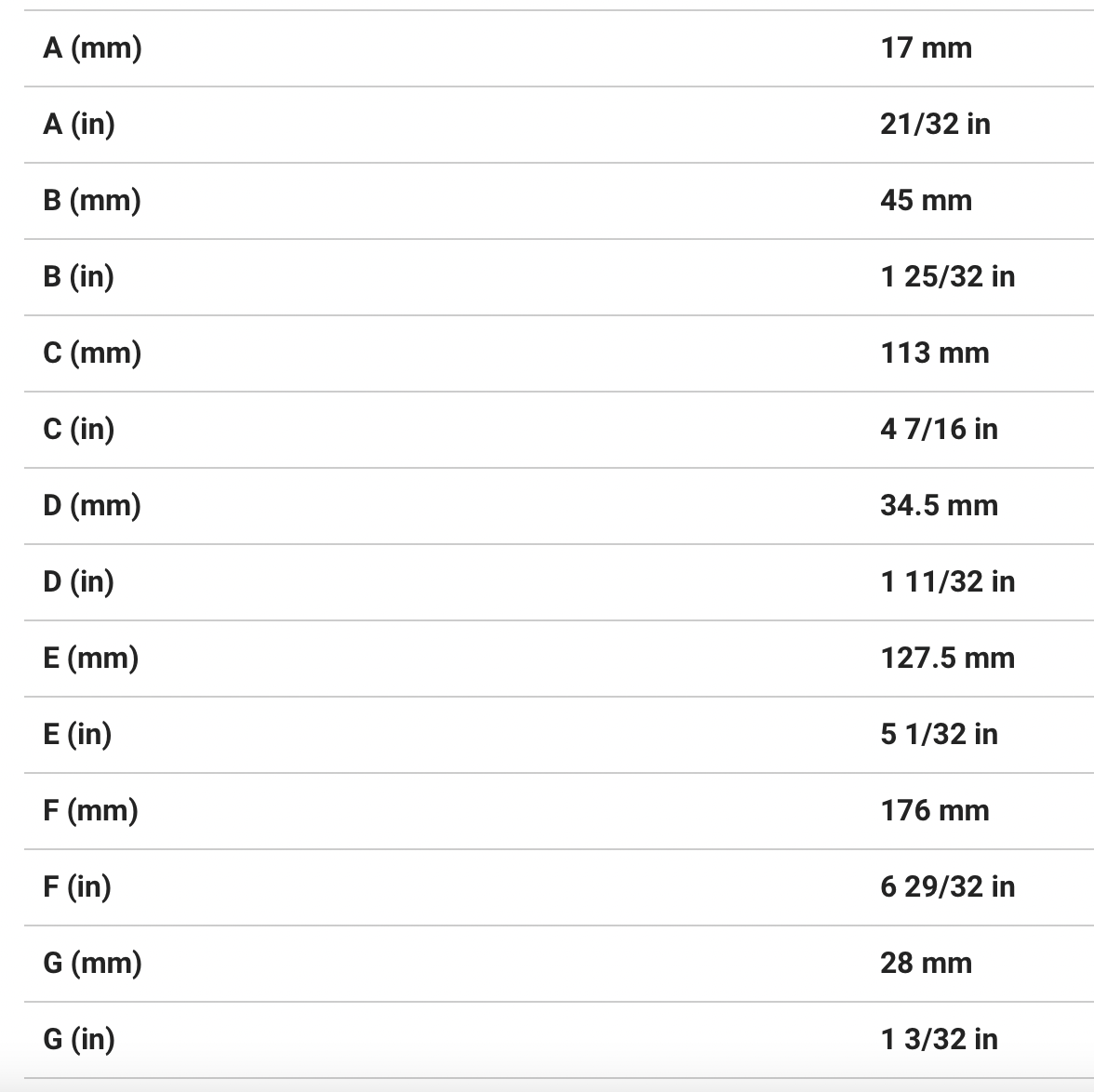Screen dimensions: 1094x1092
Task: Click the "B (mm)" row label
Action: tap(92, 200)
